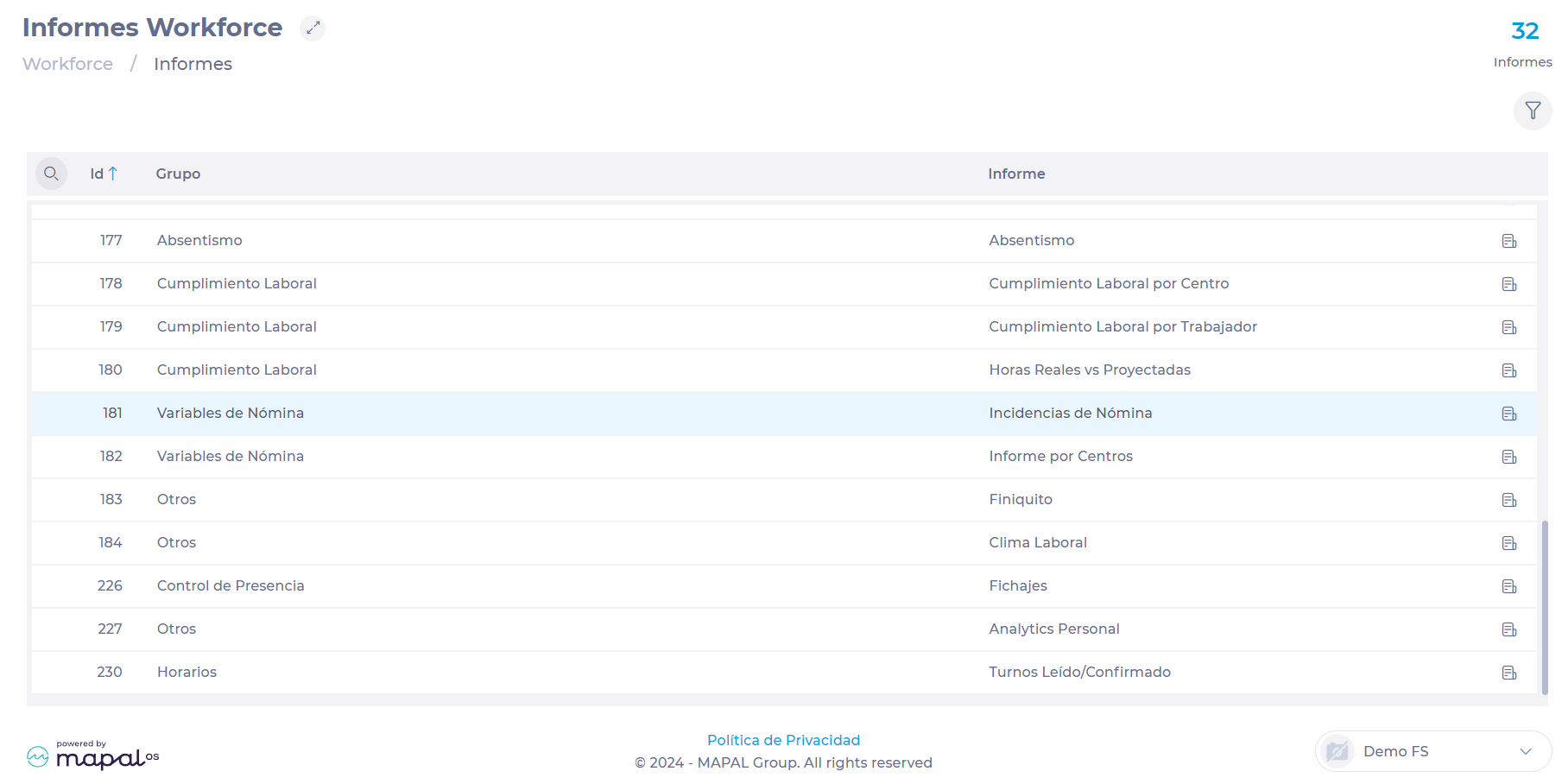Open report icon for Finiquito row

pos(1508,500)
